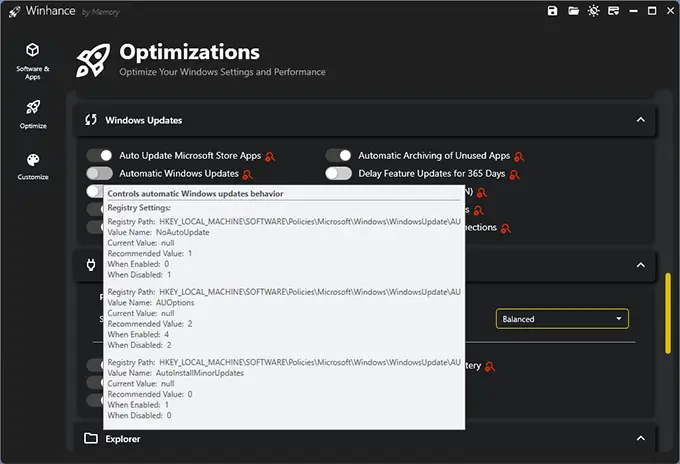Switch on Delay Feature Updates for 365 Days
Viewport: 680px width, 464px height.
click(339, 173)
